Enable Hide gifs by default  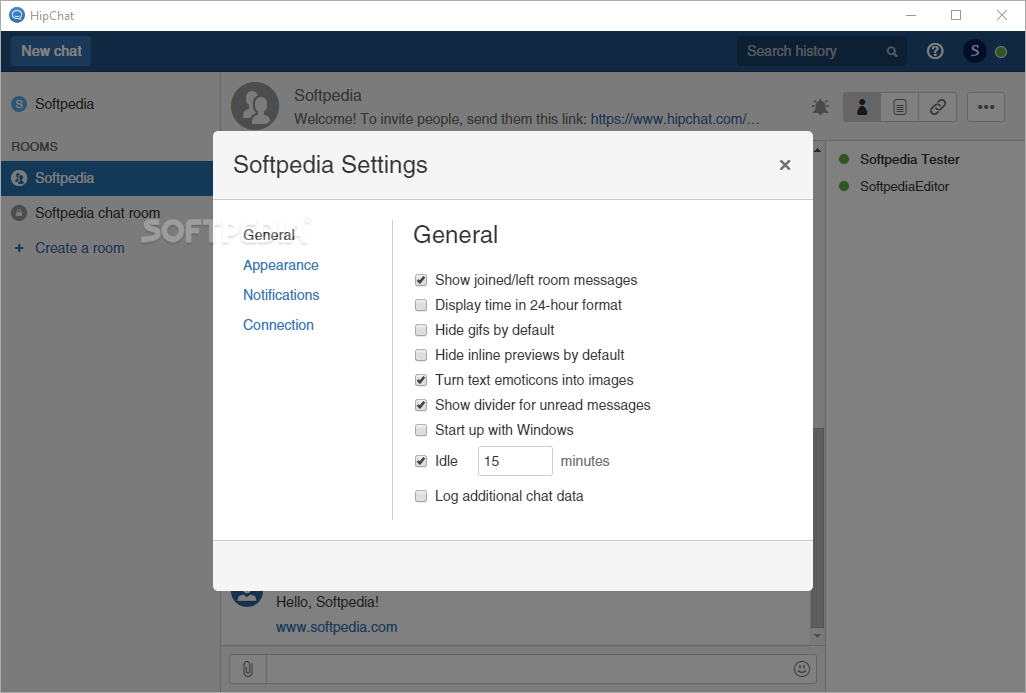421,330
